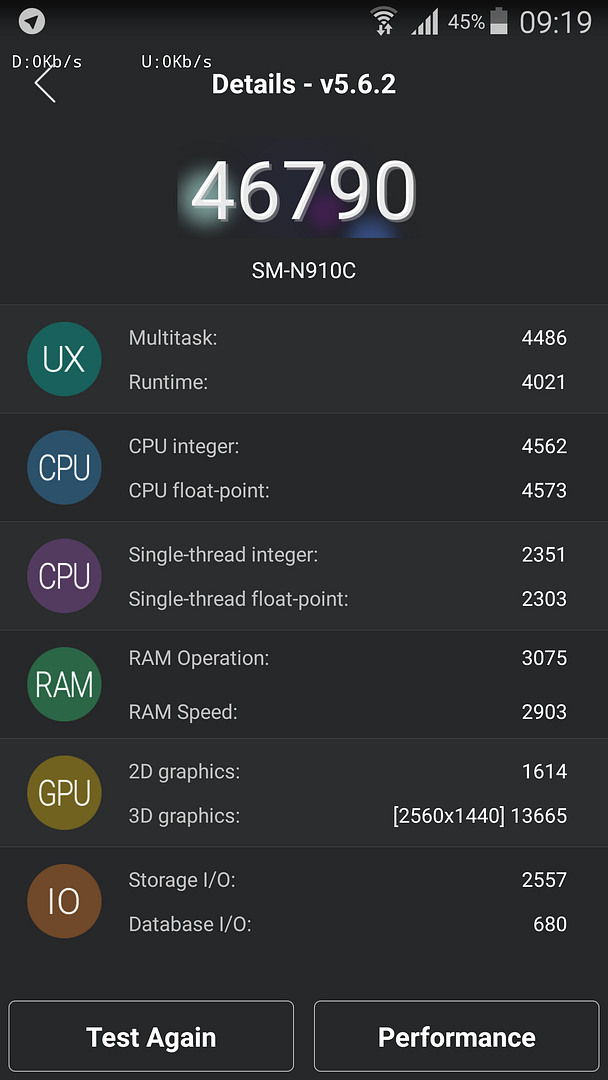Tap the back arrow icon
The height and width of the screenshot is (1080, 608).
45,84
